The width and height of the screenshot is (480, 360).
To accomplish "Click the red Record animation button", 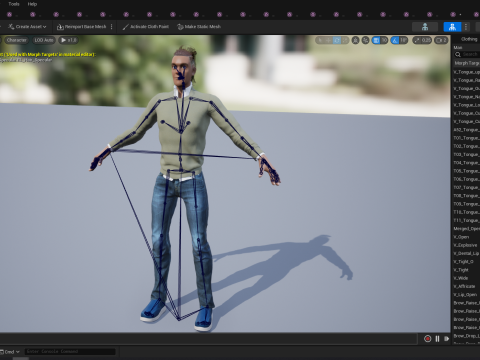I will (427, 339).
